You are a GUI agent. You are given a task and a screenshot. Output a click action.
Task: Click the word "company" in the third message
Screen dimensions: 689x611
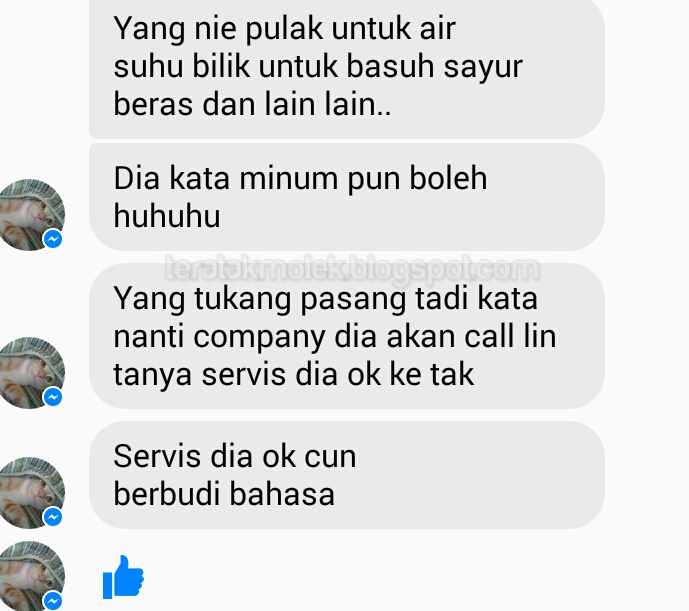259,338
